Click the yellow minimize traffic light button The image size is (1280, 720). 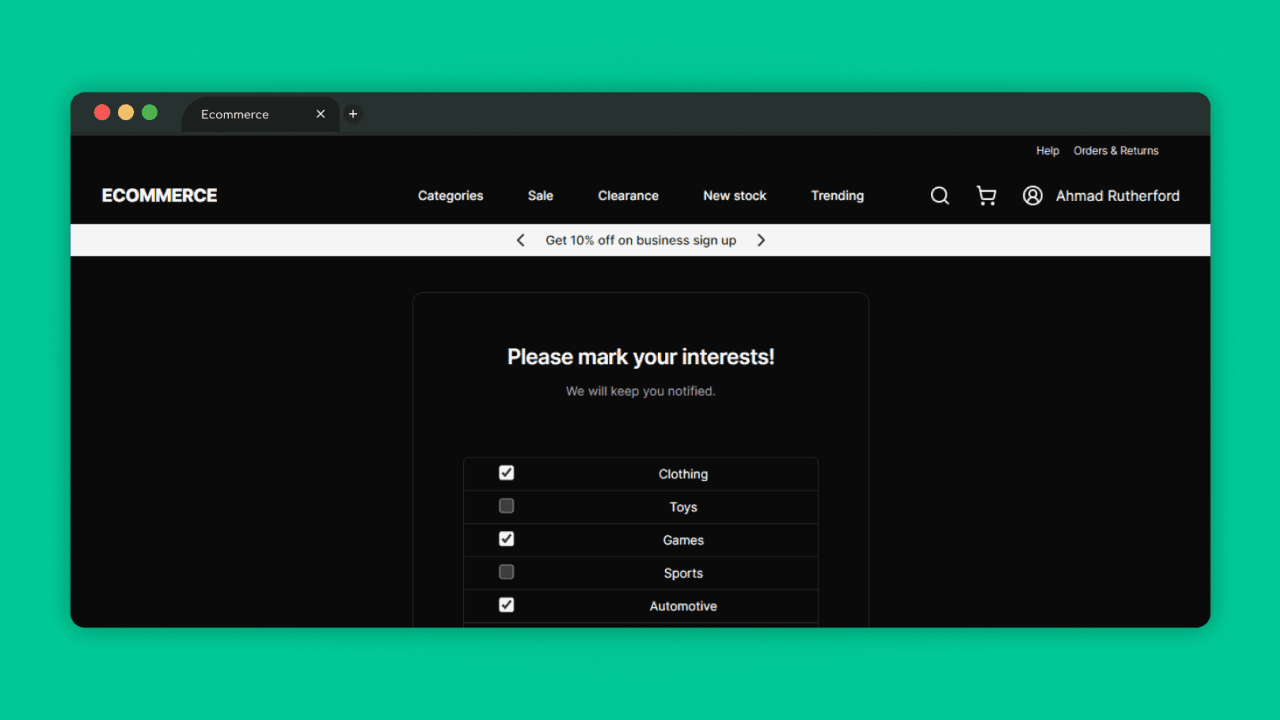pos(125,112)
